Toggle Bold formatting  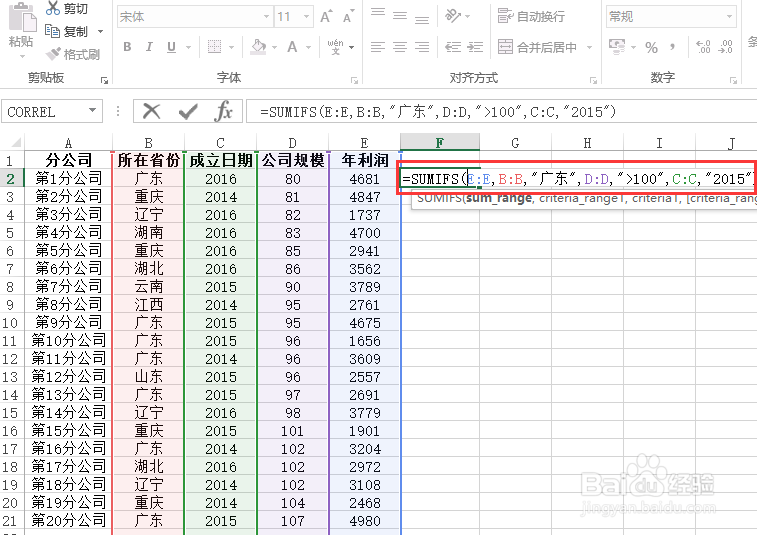click(x=127, y=47)
